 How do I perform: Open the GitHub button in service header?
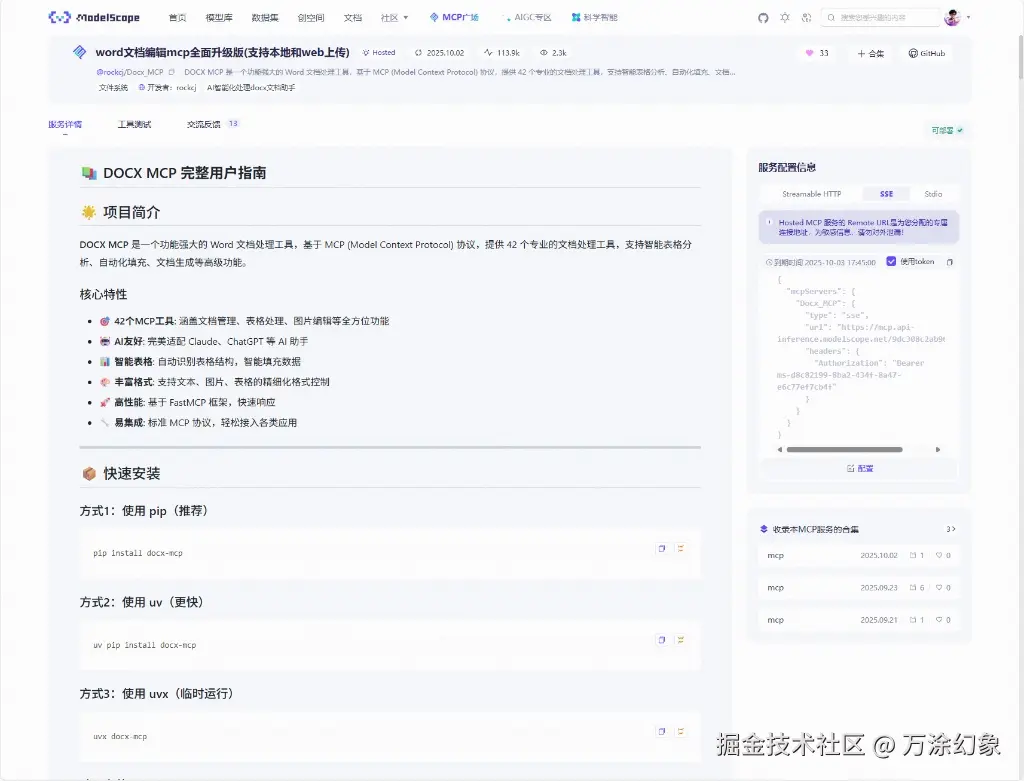click(x=927, y=54)
